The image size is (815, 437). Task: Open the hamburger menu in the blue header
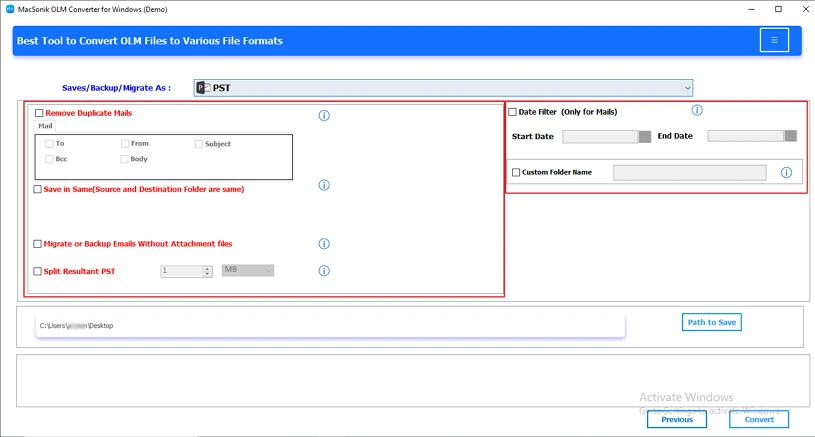(774, 40)
